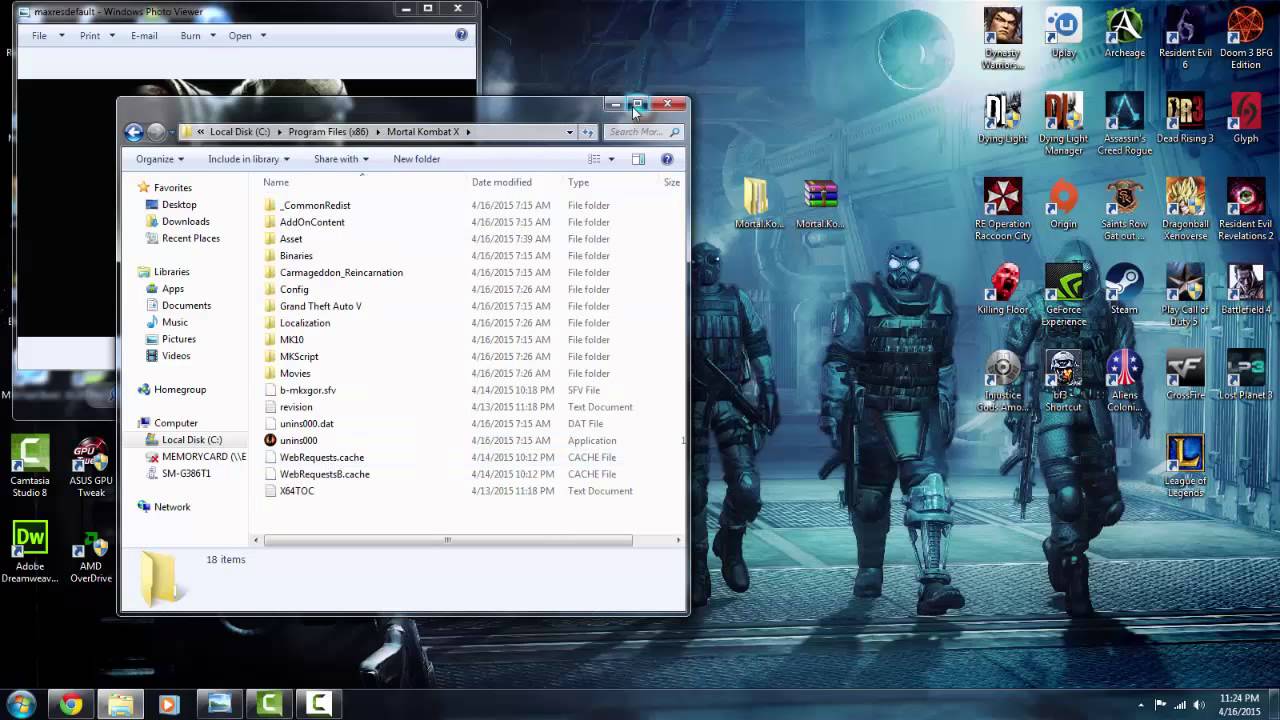The height and width of the screenshot is (720, 1280).
Task: Open Photo Viewer Open menu
Action: tap(240, 35)
